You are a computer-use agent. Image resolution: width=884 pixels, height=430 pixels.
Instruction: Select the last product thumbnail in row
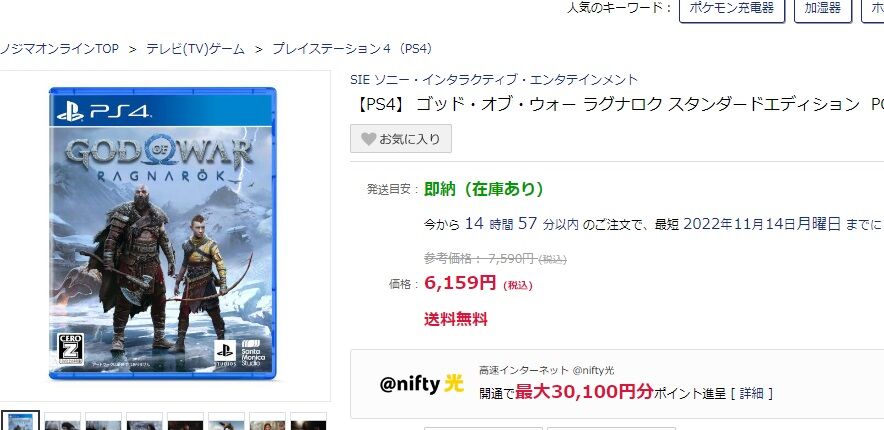click(x=308, y=421)
